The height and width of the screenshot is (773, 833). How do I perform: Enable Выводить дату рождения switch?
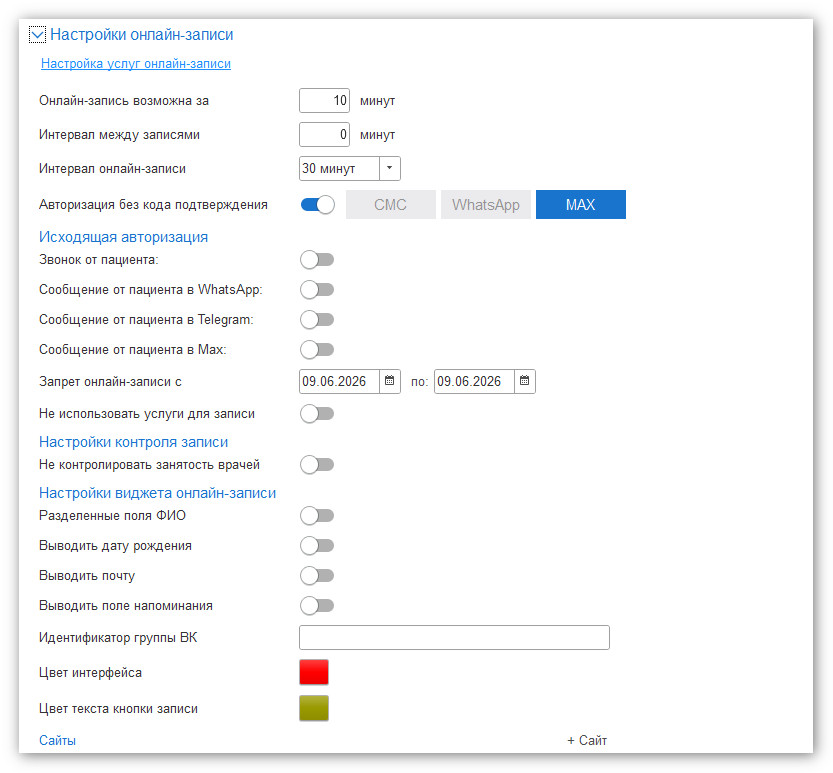click(317, 546)
